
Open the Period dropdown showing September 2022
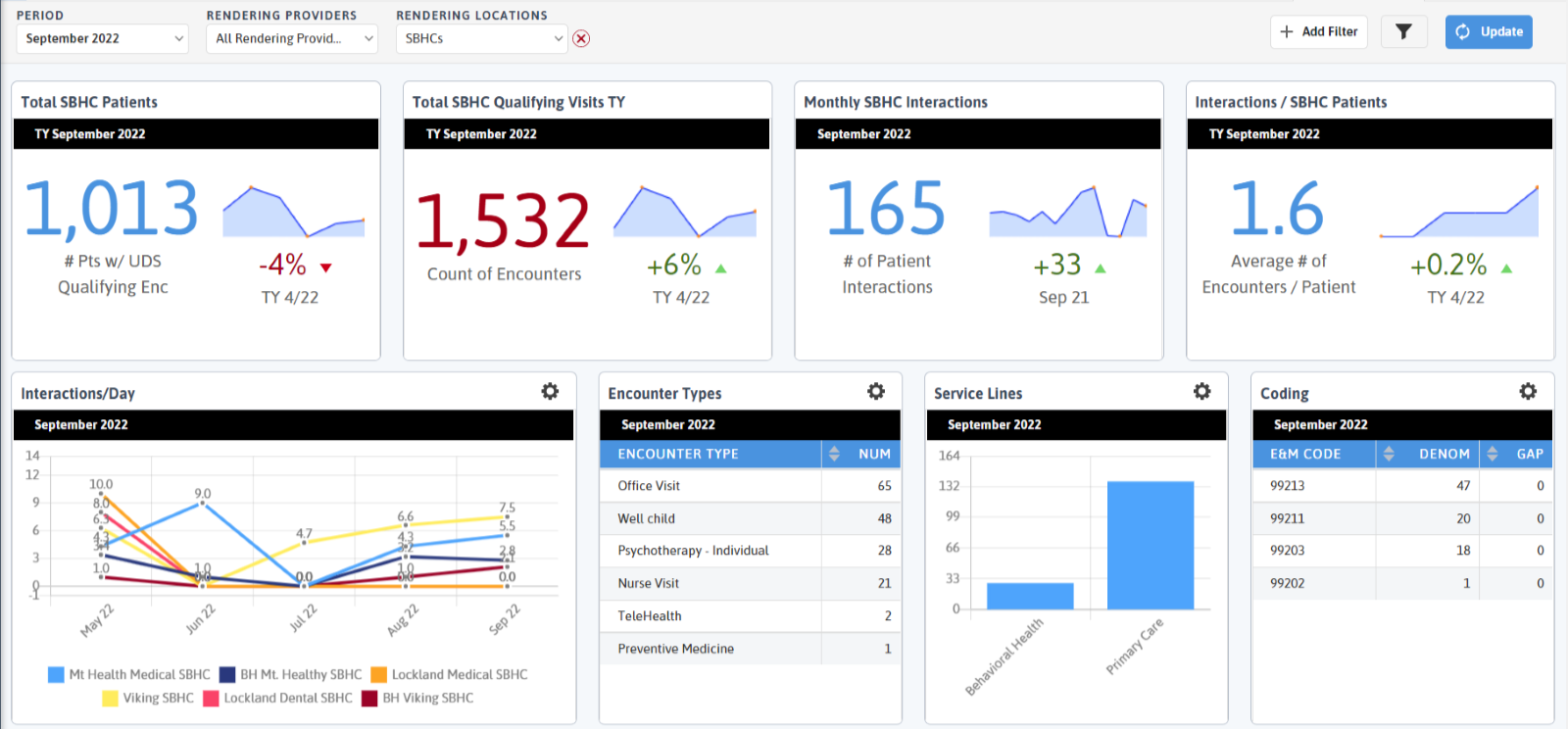[102, 38]
